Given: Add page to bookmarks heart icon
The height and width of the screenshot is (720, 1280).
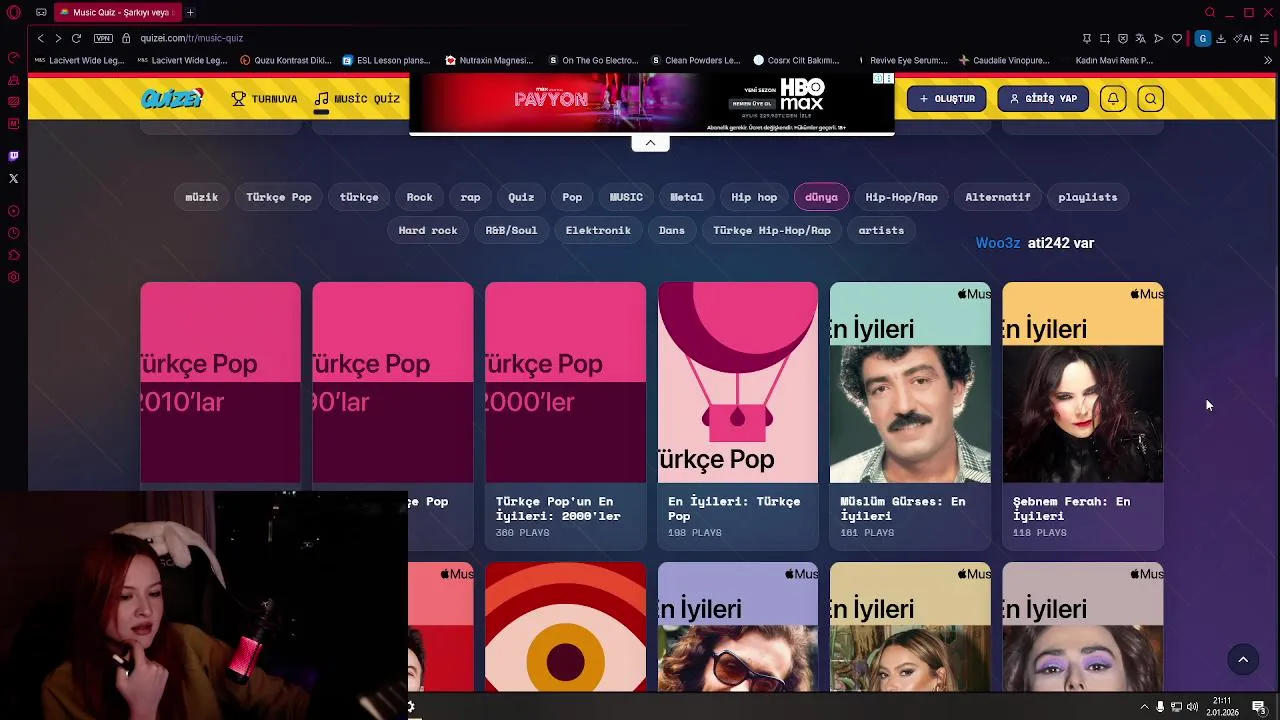Looking at the screenshot, I should coord(1177,38).
